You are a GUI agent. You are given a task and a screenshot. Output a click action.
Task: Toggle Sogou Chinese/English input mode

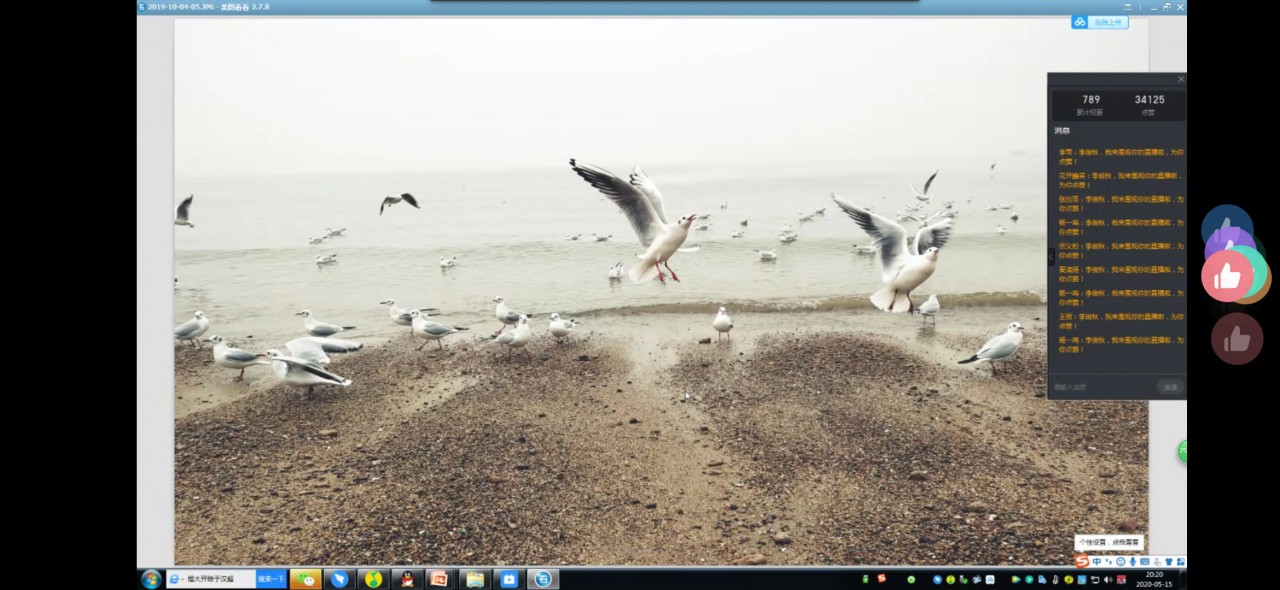[1097, 562]
